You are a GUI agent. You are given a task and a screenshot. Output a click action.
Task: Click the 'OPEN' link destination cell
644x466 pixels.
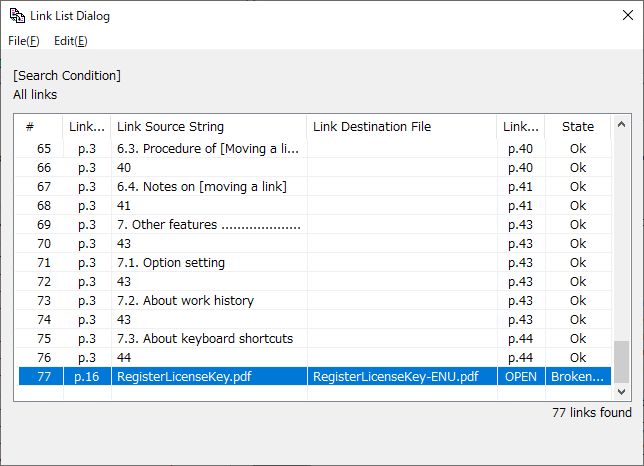click(521, 376)
